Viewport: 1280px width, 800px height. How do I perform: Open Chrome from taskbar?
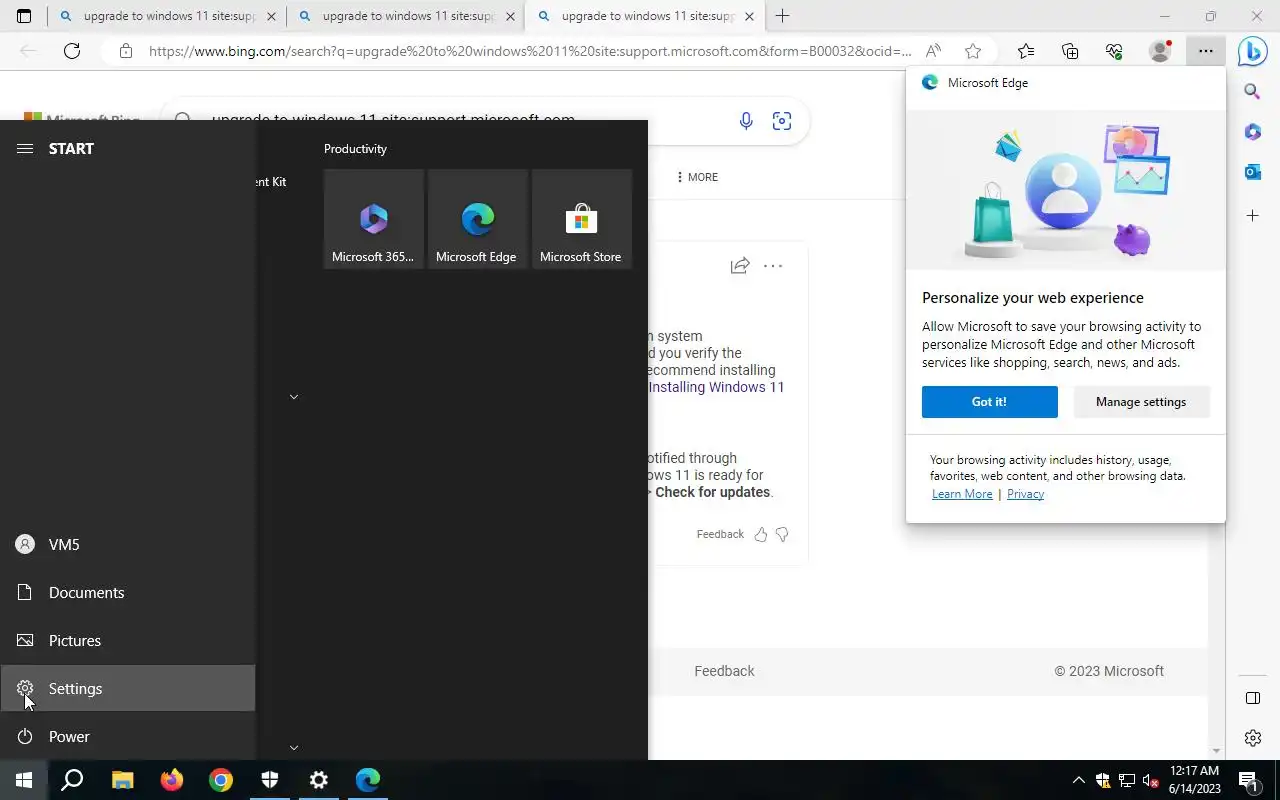(220, 780)
